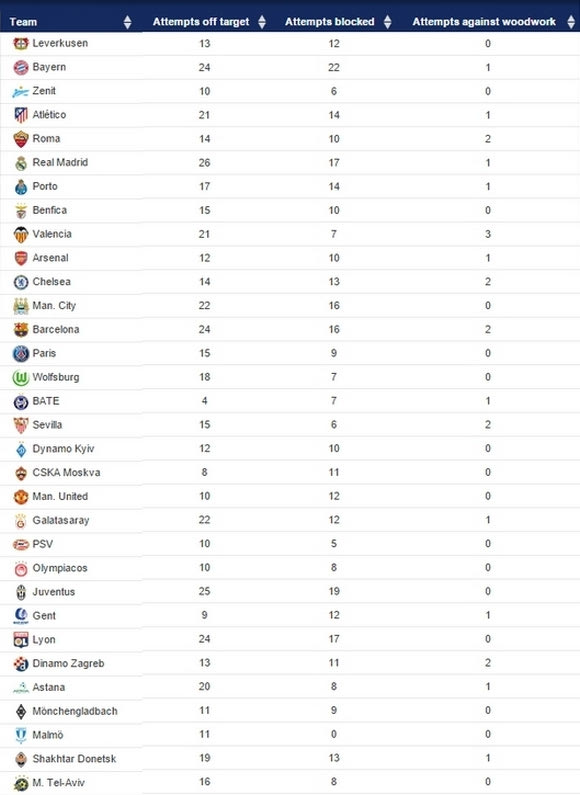The width and height of the screenshot is (580, 795).
Task: Sort by Attempts against woodwork arrows
Action: point(571,22)
